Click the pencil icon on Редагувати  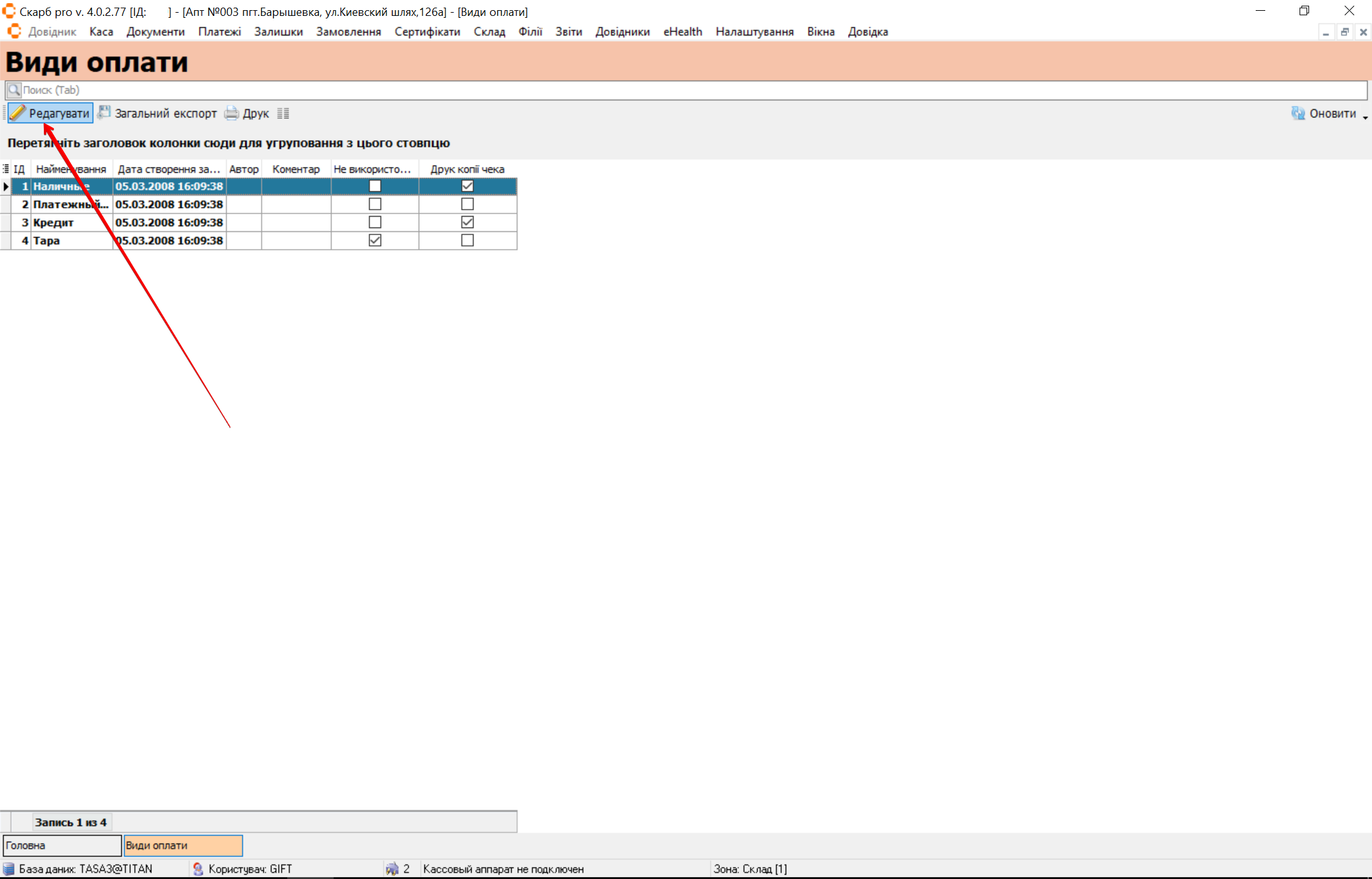18,113
